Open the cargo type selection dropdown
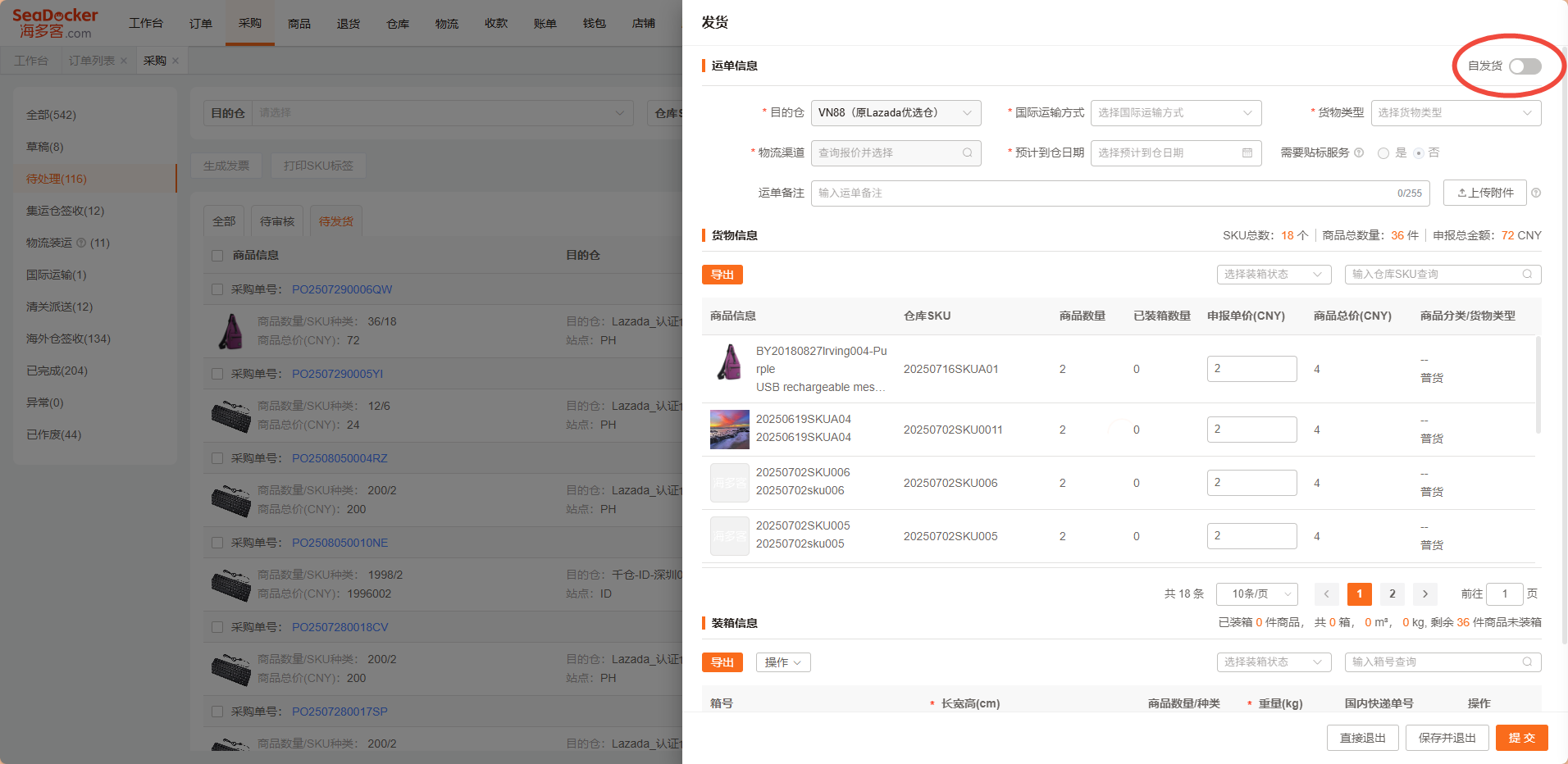 (1455, 112)
